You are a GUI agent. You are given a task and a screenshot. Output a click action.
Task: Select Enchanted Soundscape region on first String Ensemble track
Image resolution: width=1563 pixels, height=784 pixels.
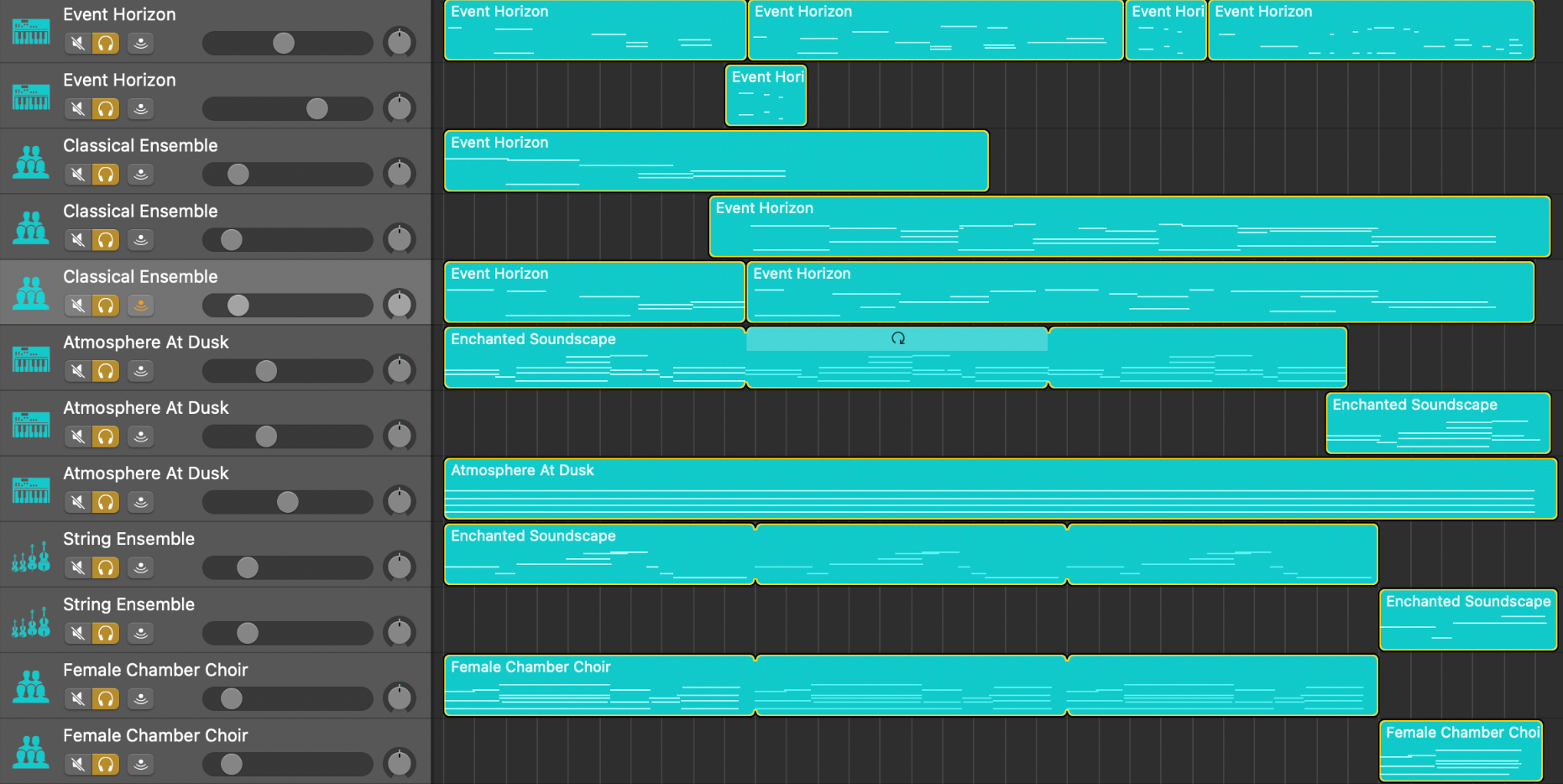(x=911, y=554)
